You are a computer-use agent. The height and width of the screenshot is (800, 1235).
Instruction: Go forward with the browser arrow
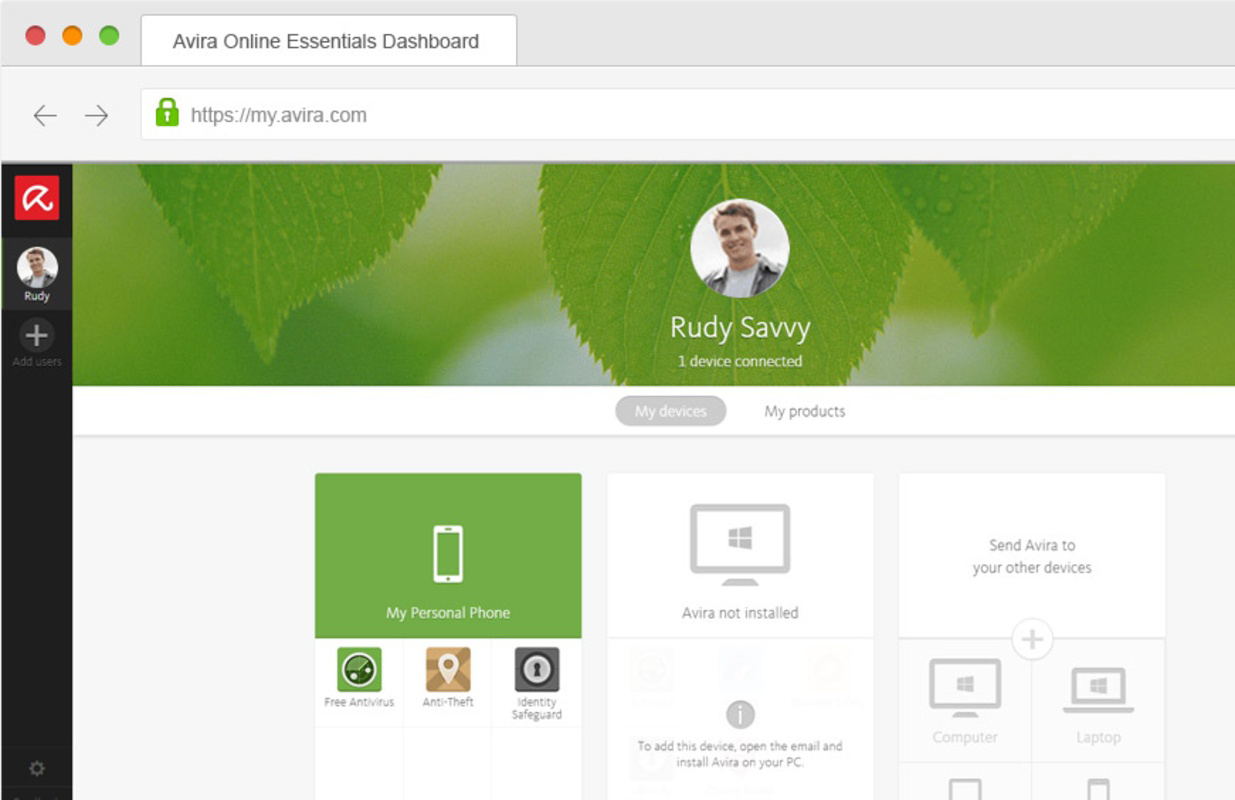click(x=96, y=116)
